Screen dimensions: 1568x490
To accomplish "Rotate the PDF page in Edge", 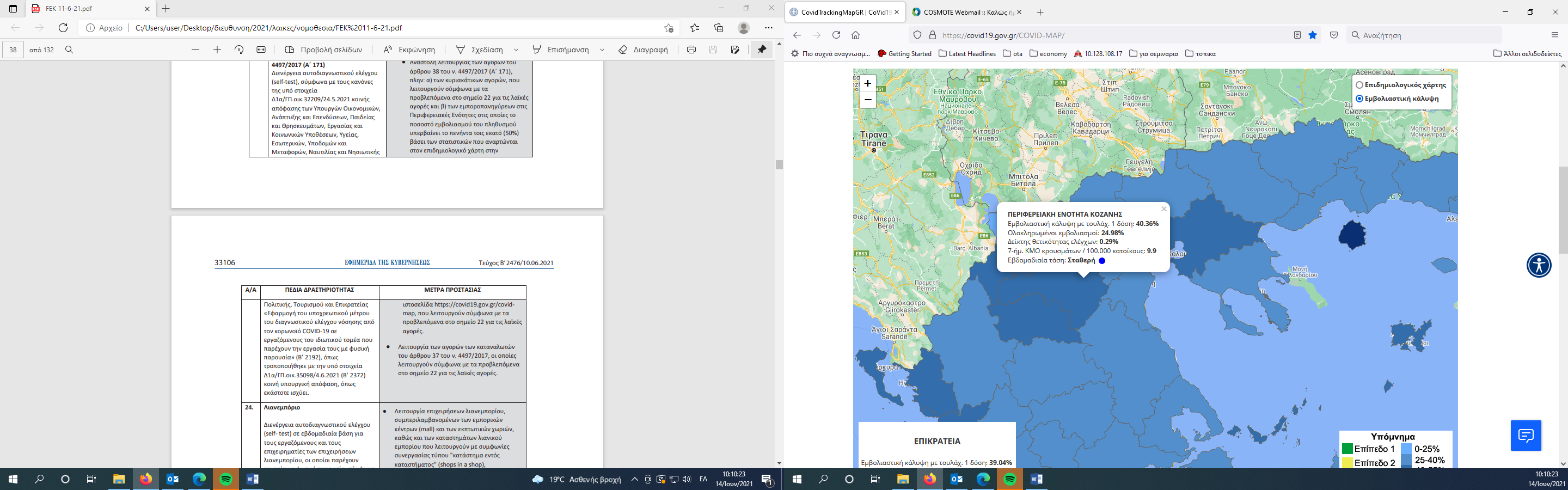I will [238, 50].
